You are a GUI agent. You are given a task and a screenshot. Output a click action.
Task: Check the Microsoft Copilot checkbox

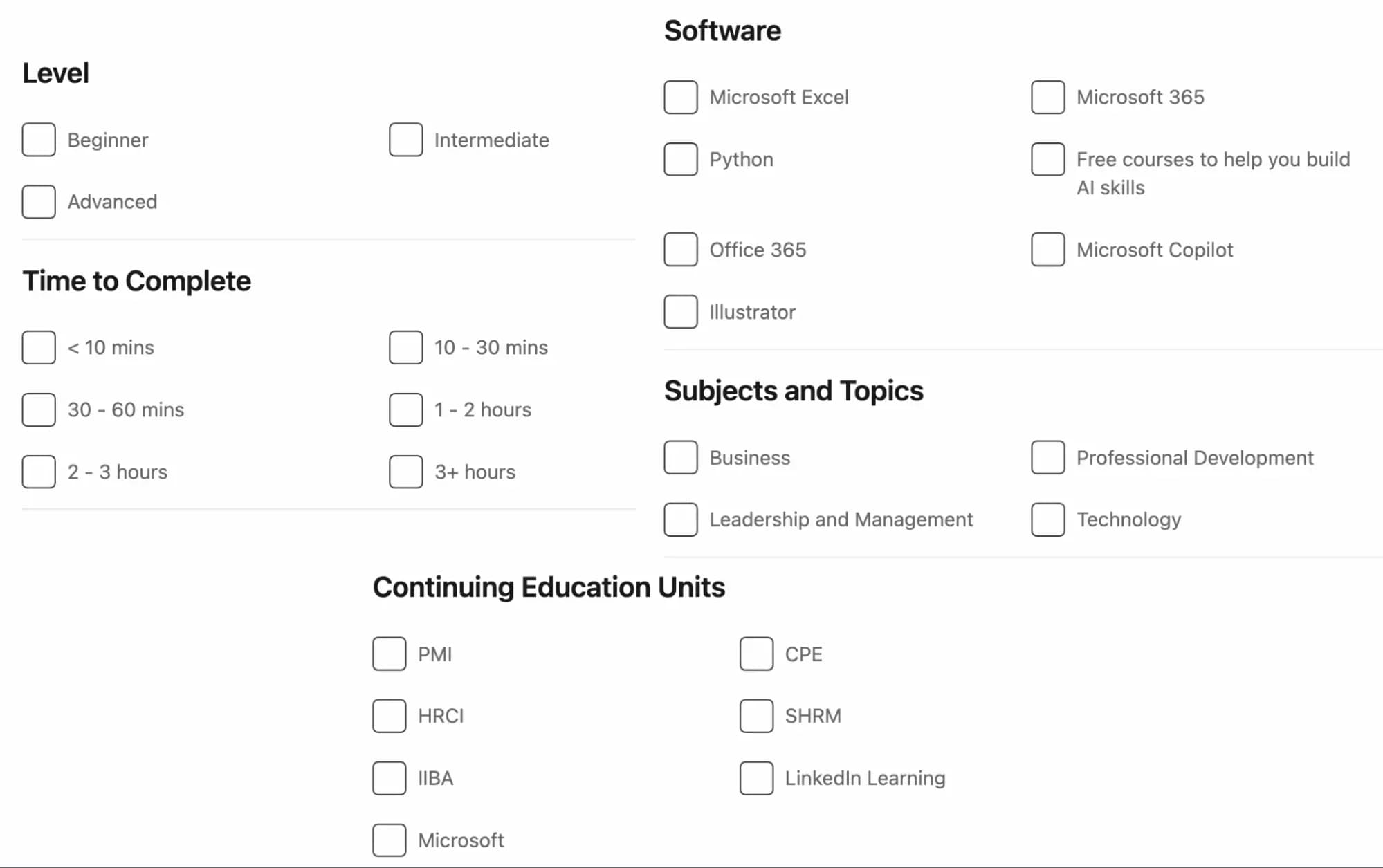[x=1047, y=250]
